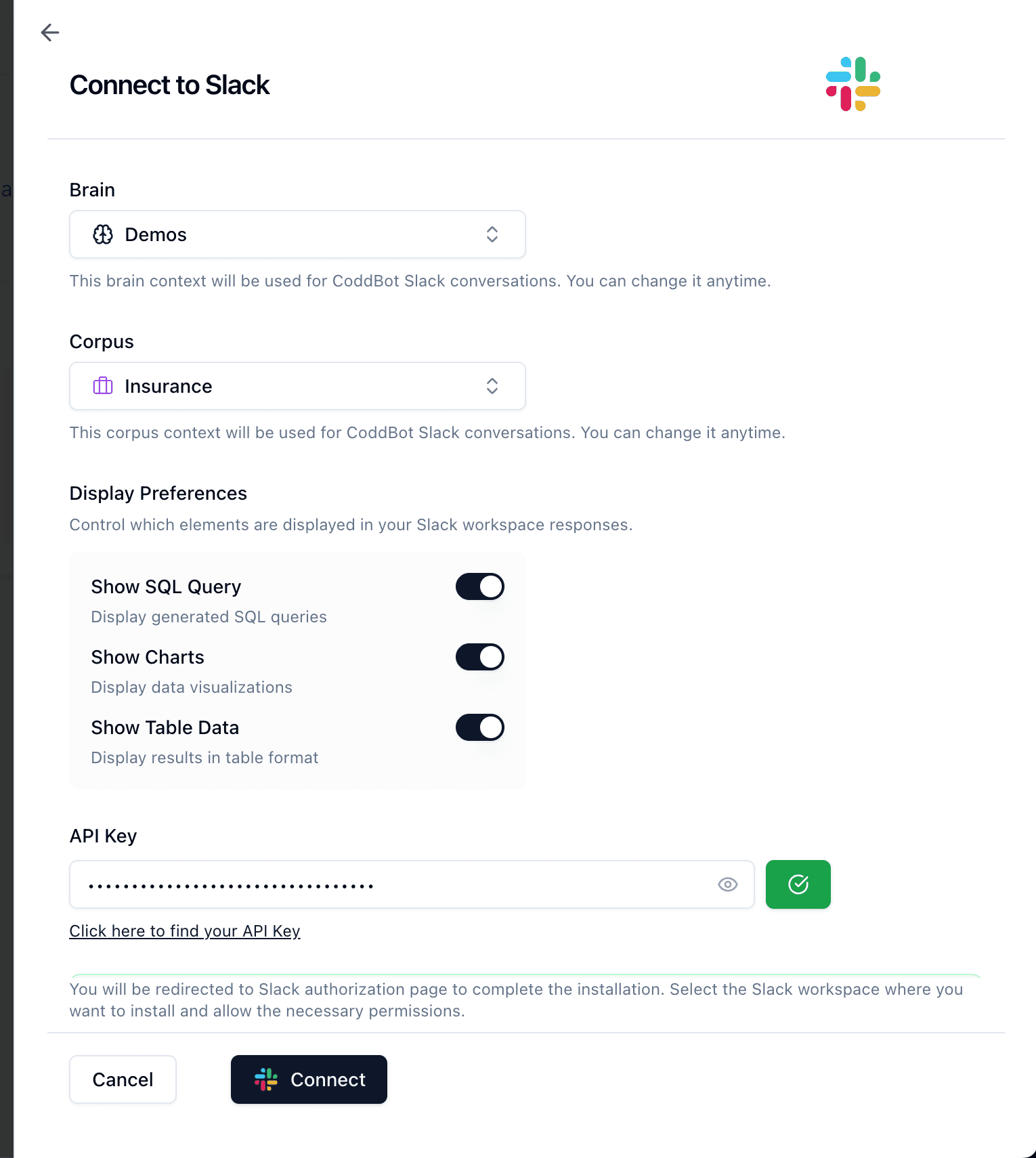Open the Brain dropdown showing Demos

tap(297, 234)
